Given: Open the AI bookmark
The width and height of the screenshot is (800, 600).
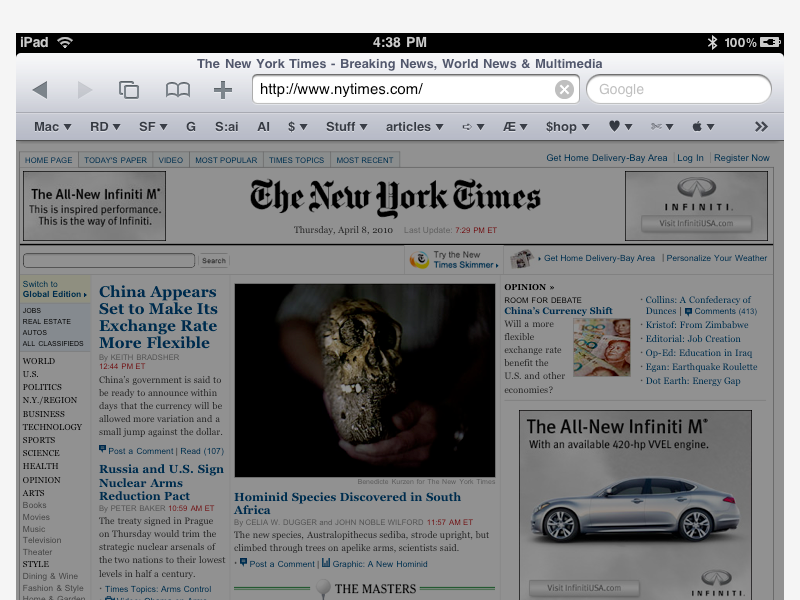Looking at the screenshot, I should pos(263,127).
